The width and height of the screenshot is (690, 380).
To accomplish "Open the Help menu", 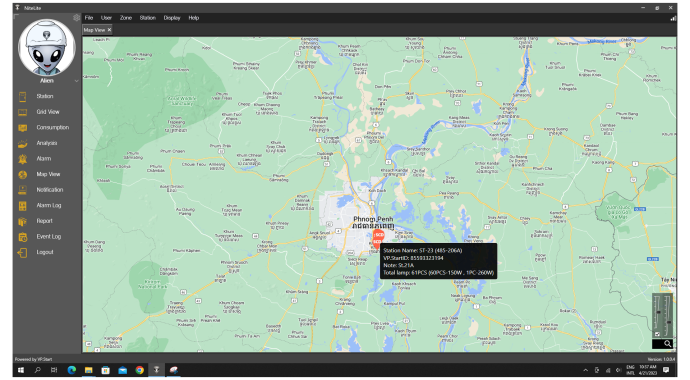I will [194, 18].
